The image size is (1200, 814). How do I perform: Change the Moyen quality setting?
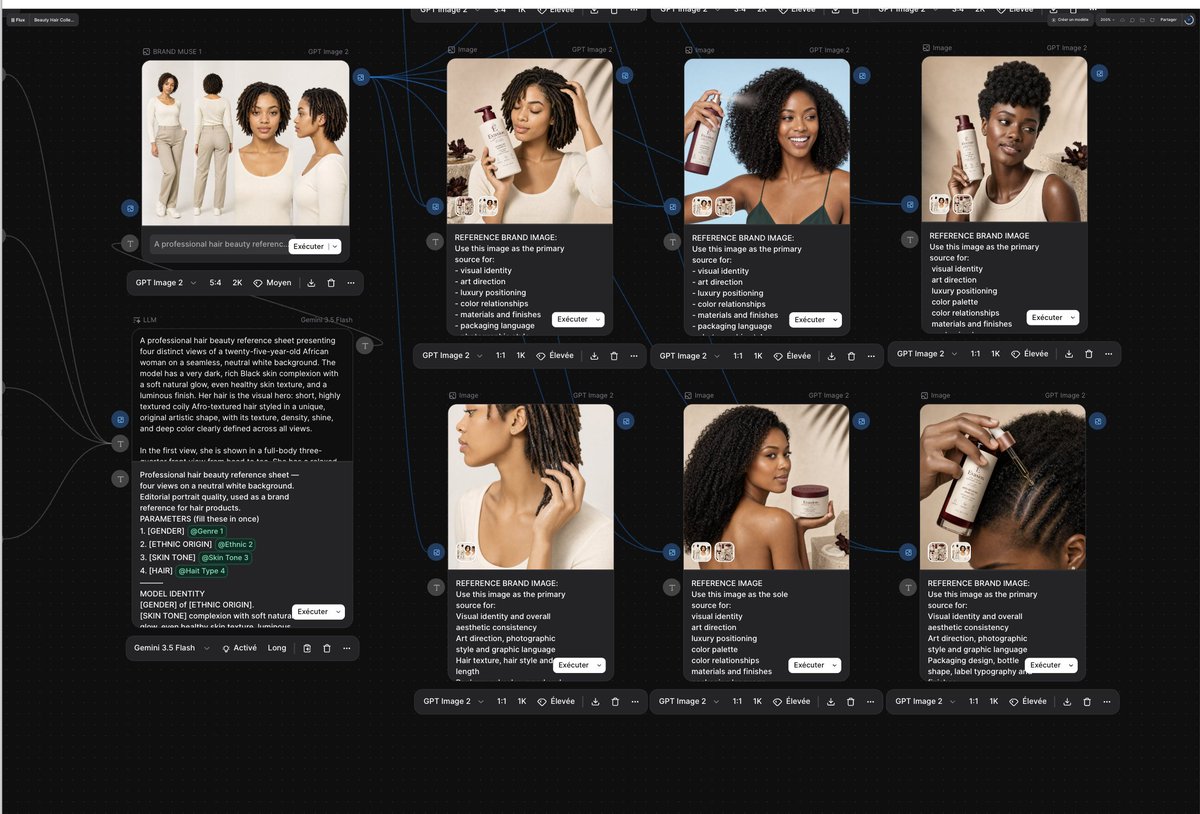tap(272, 283)
